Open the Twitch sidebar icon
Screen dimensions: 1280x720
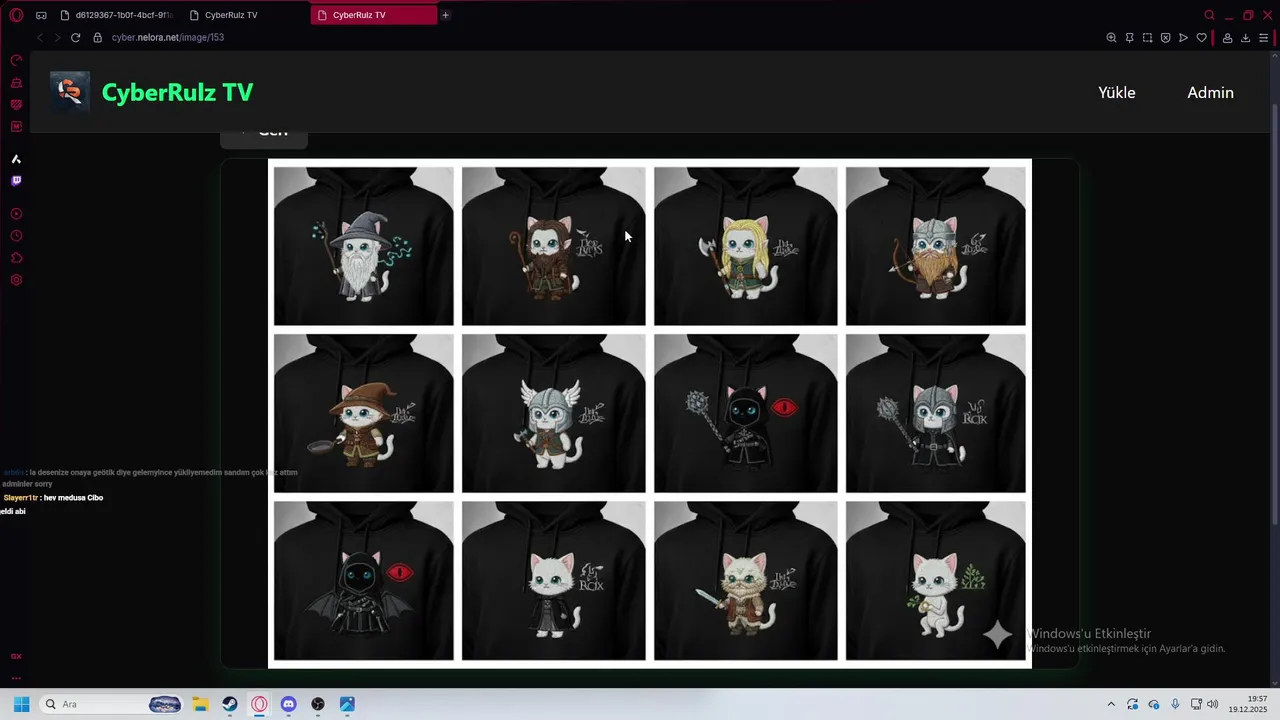click(16, 181)
